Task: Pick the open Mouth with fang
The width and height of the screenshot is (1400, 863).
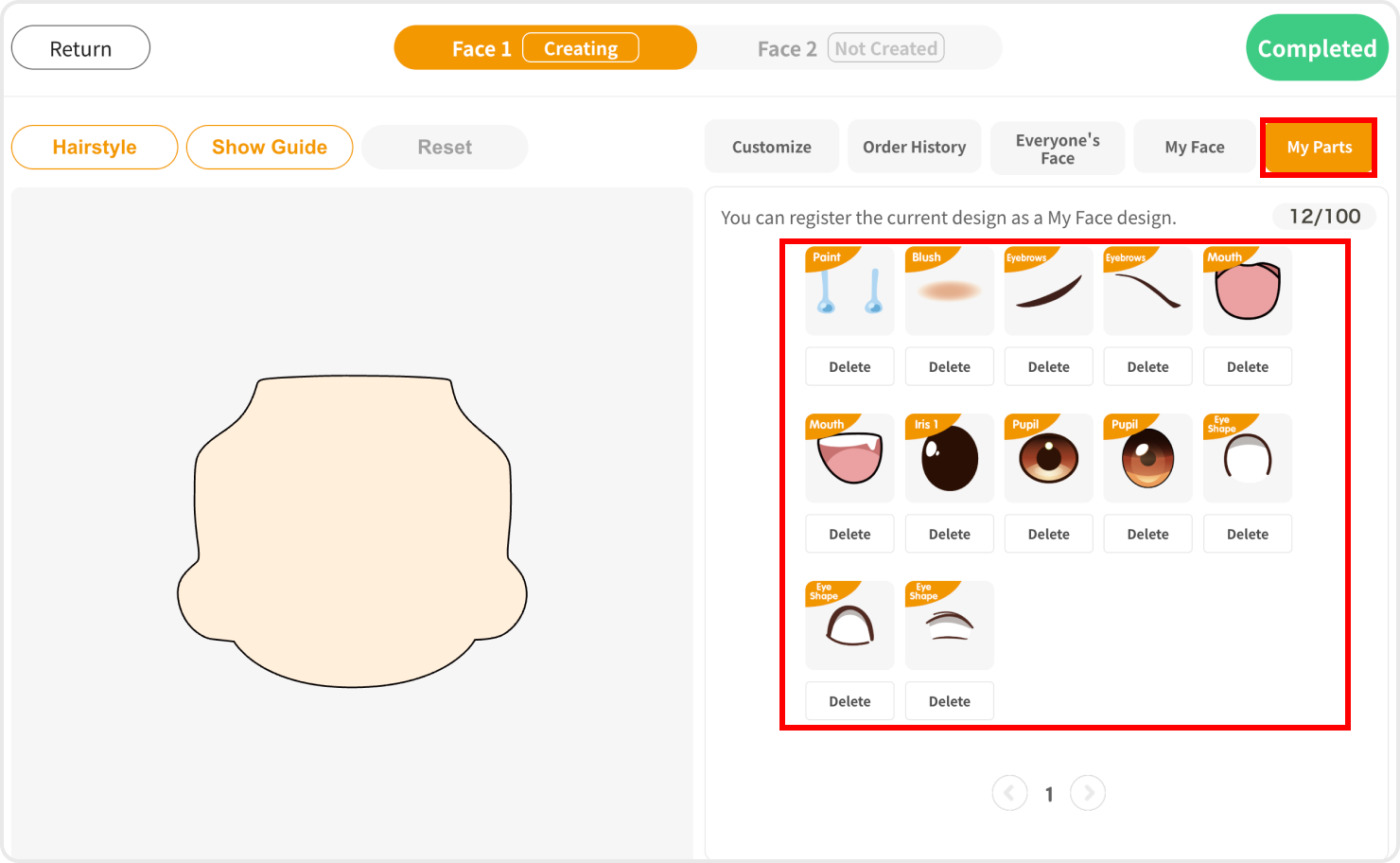Action: click(x=849, y=459)
